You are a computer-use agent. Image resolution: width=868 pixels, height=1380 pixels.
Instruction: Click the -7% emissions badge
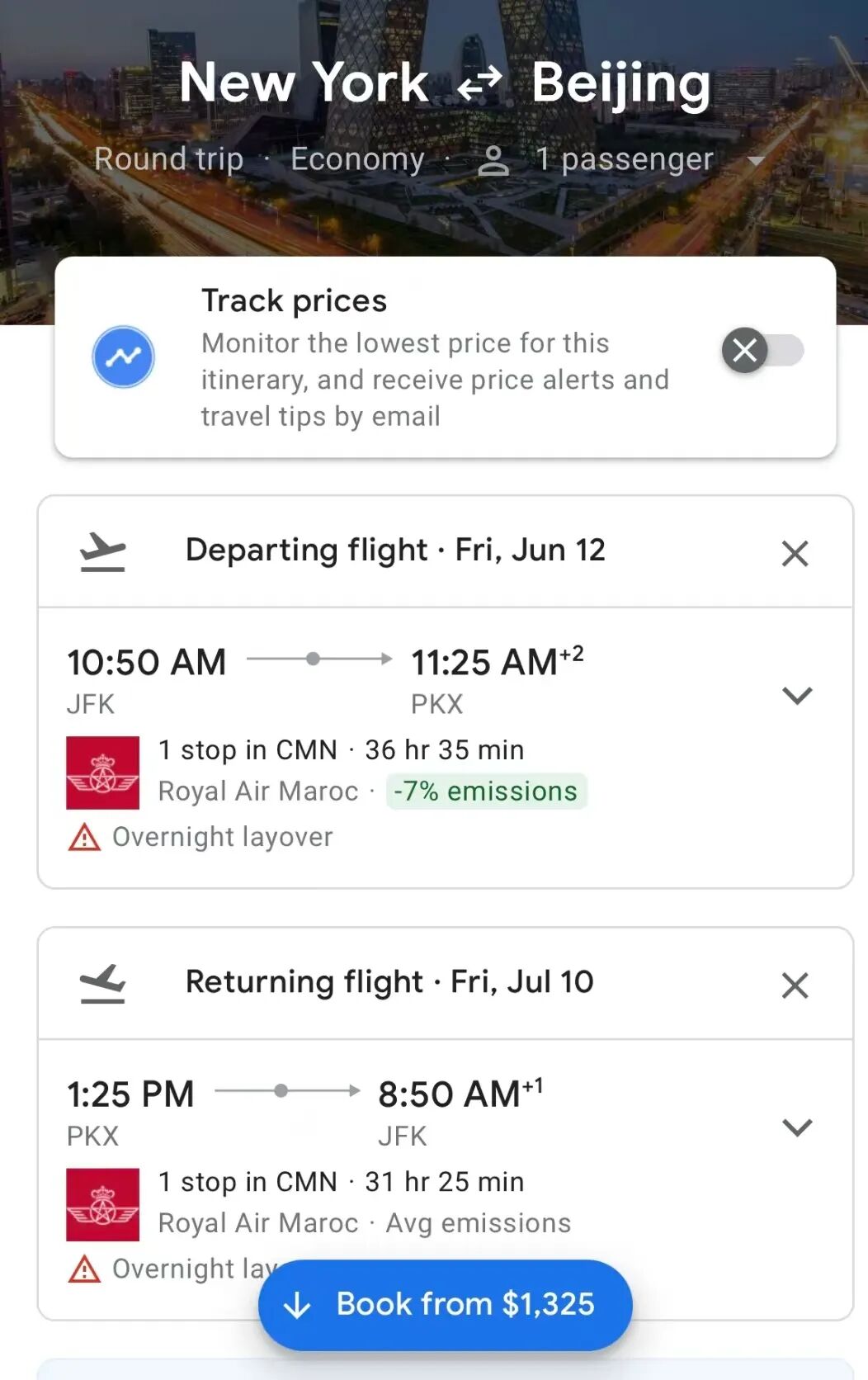pyautogui.click(x=486, y=792)
